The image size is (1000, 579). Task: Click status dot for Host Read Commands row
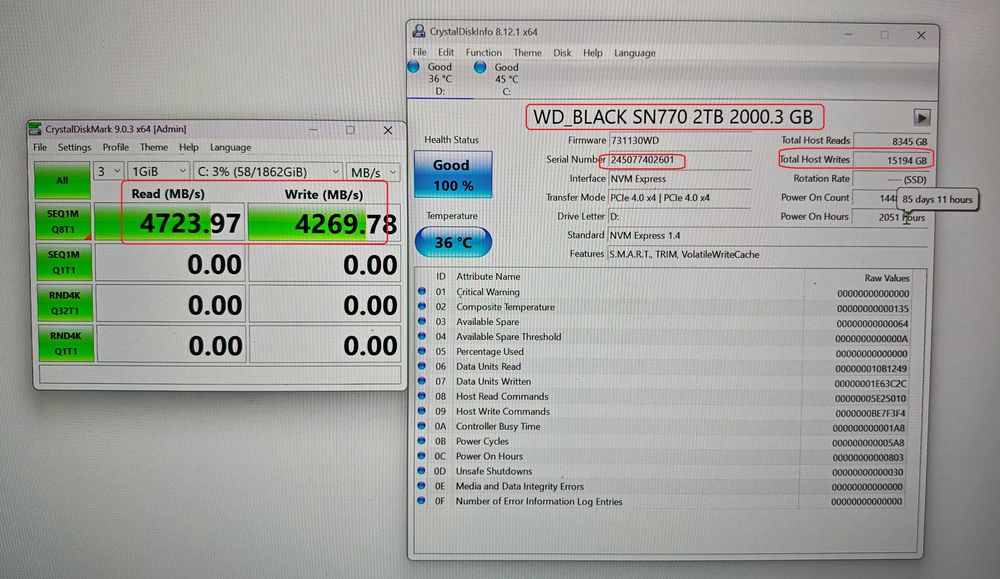tap(422, 396)
